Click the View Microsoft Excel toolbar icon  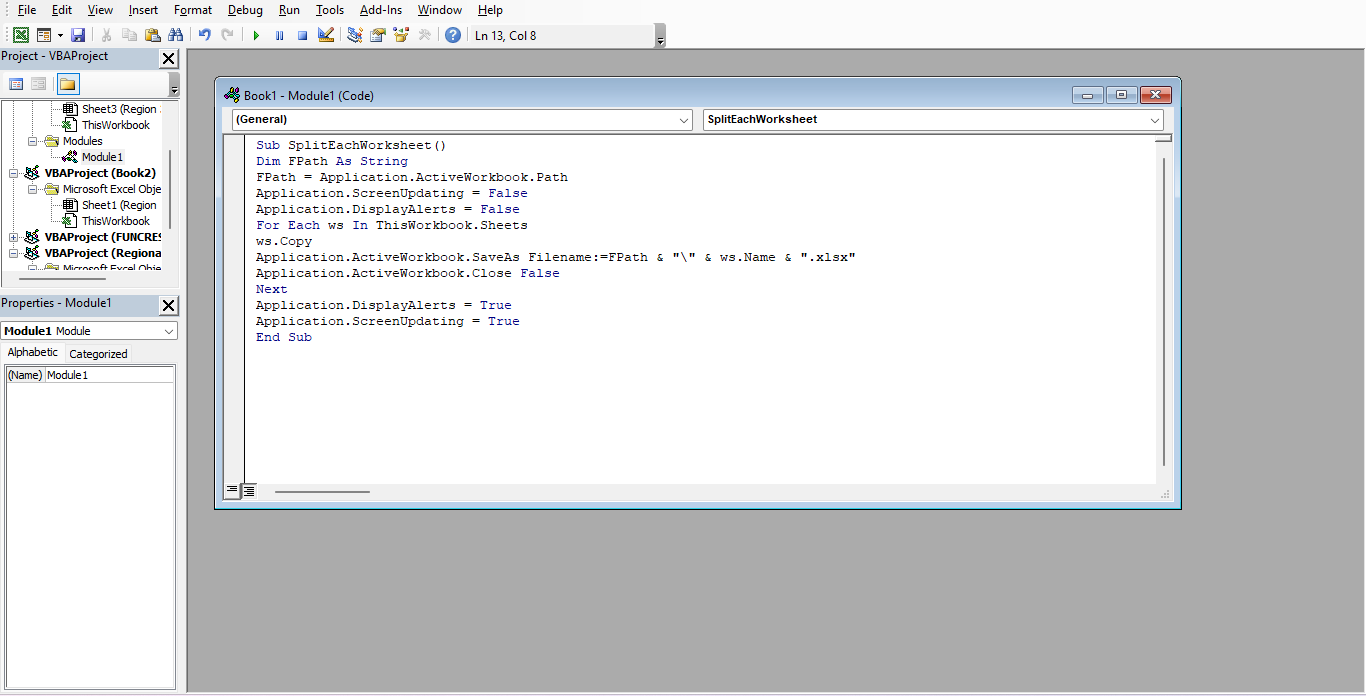click(x=20, y=35)
